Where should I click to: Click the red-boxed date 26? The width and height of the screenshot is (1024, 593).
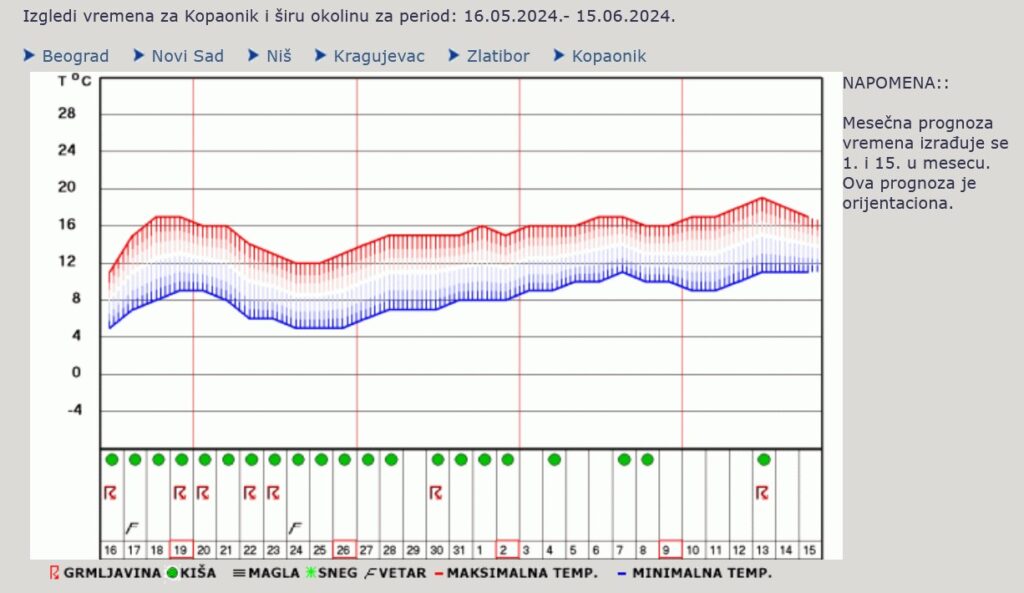pos(344,549)
